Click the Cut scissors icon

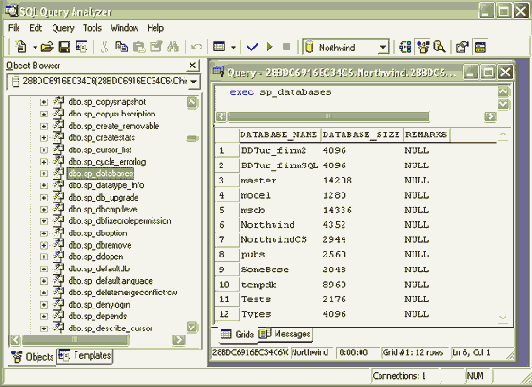point(104,46)
